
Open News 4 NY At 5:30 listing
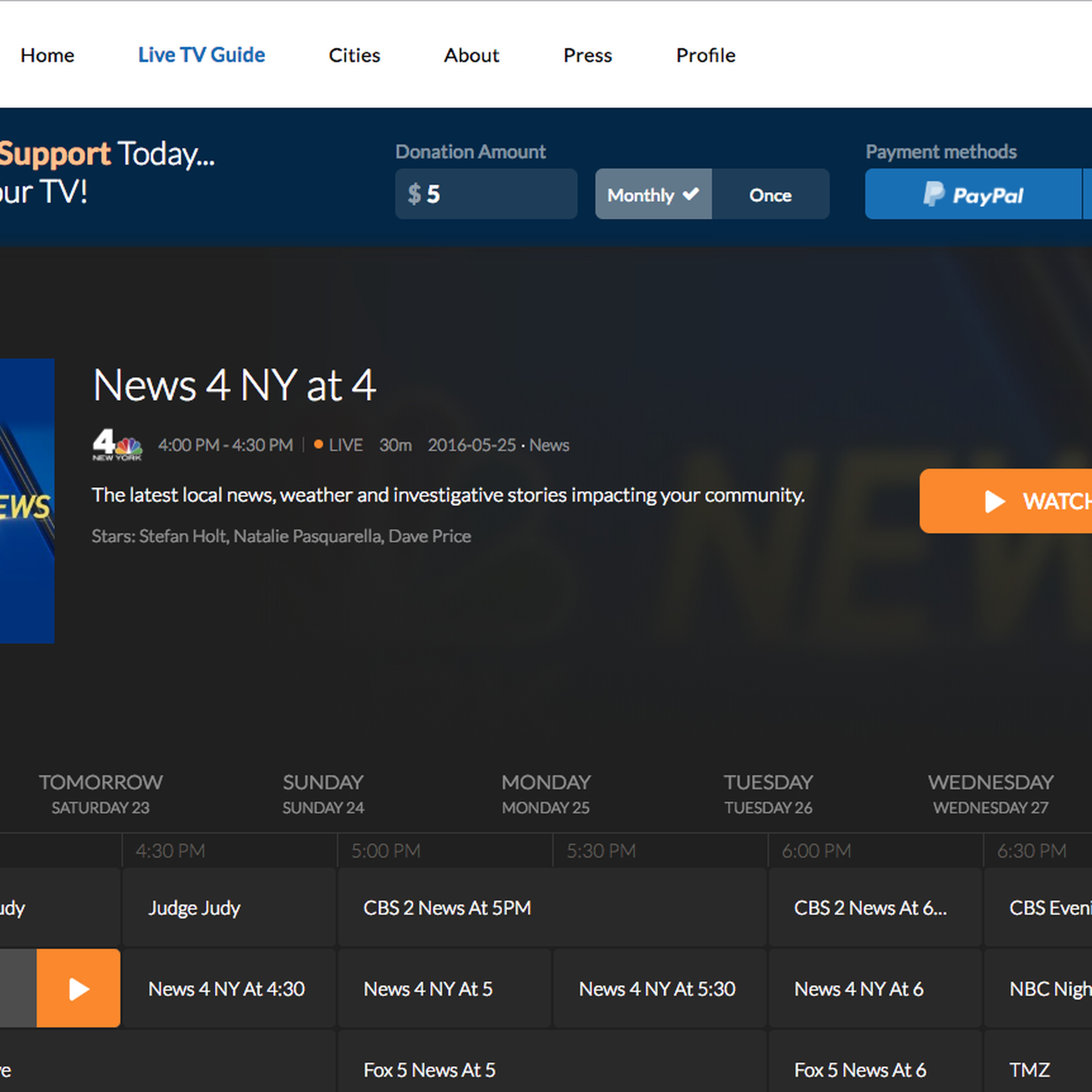(660, 989)
